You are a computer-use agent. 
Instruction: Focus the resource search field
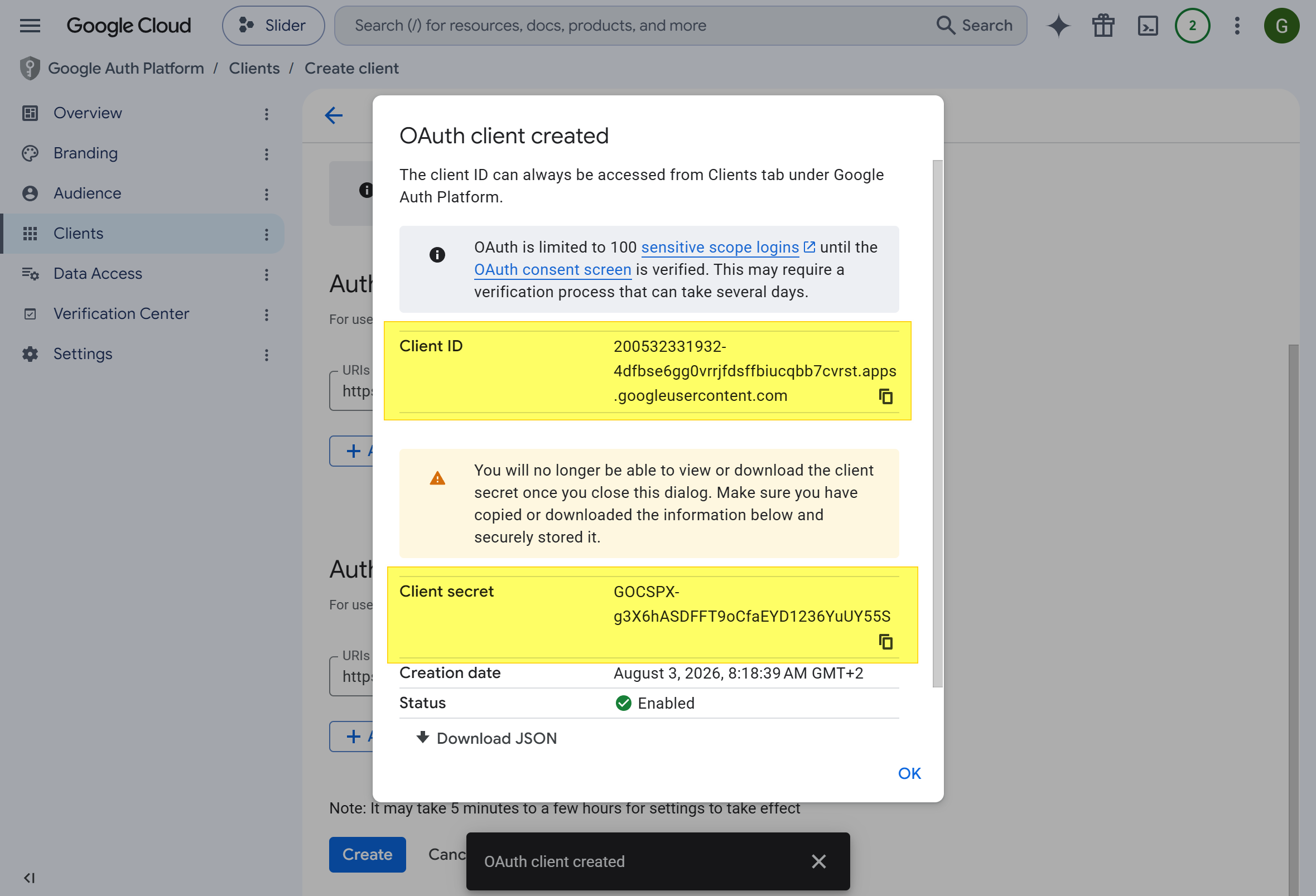[x=634, y=26]
